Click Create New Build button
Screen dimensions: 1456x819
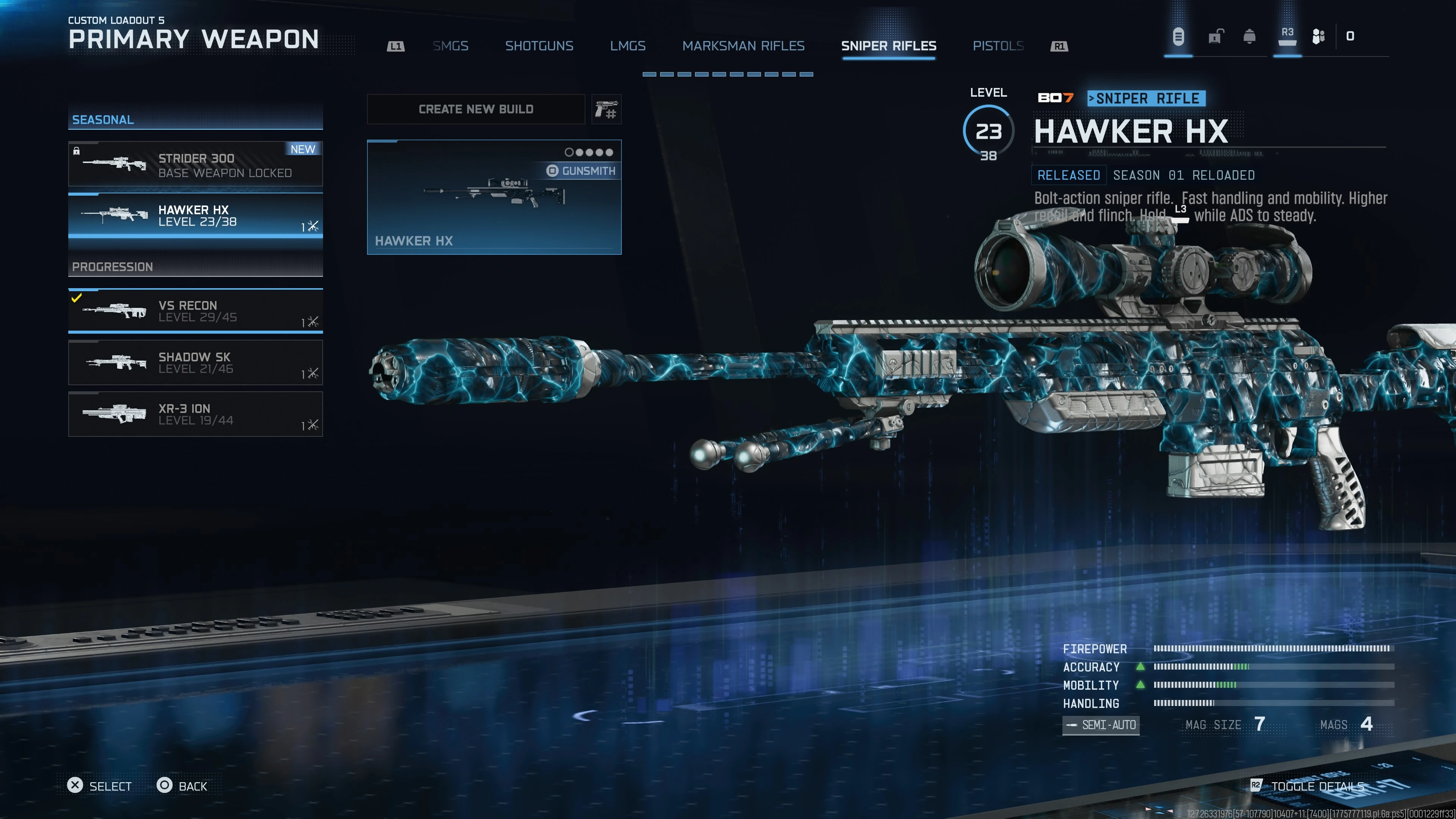[476, 109]
